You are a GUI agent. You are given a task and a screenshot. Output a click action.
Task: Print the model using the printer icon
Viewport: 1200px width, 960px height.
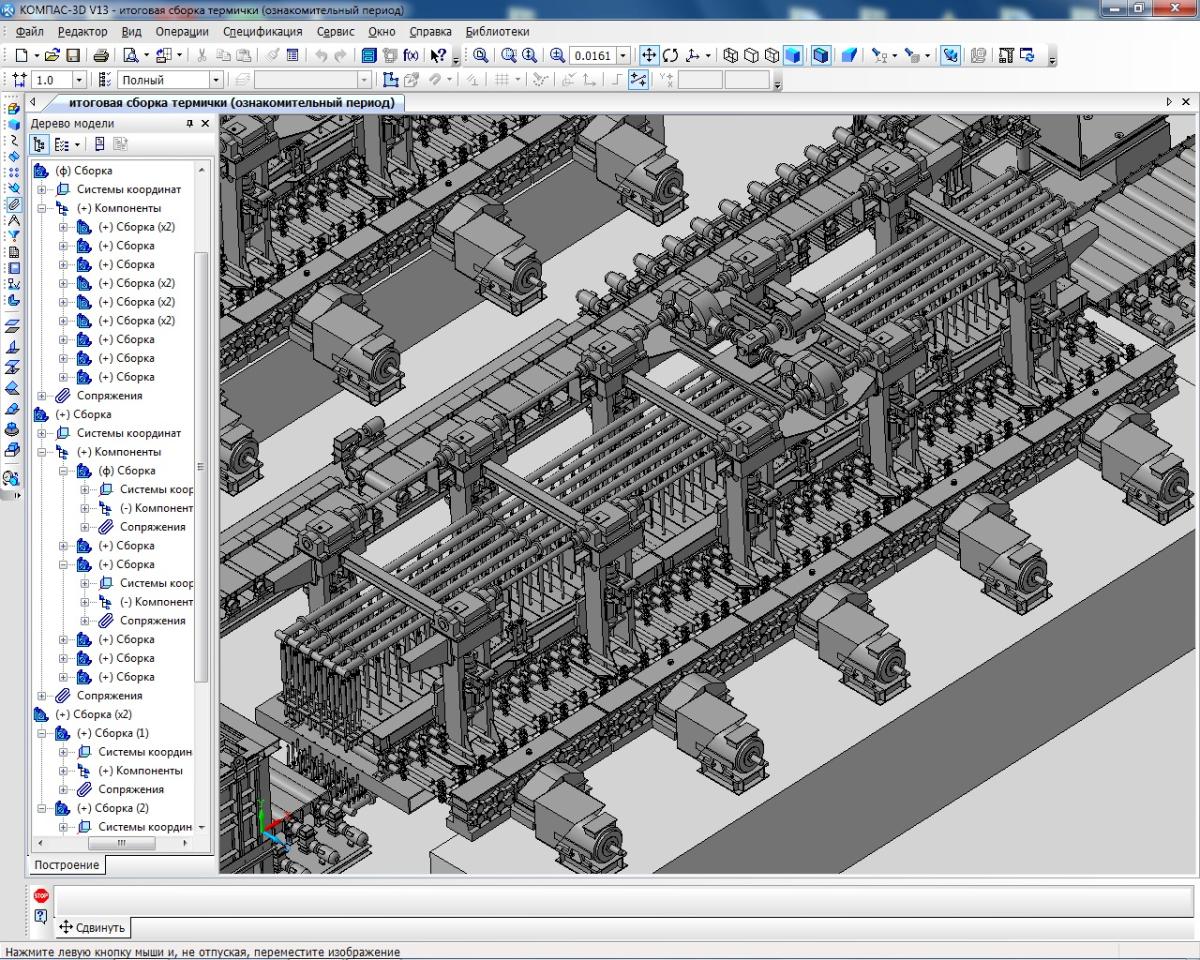[101, 56]
